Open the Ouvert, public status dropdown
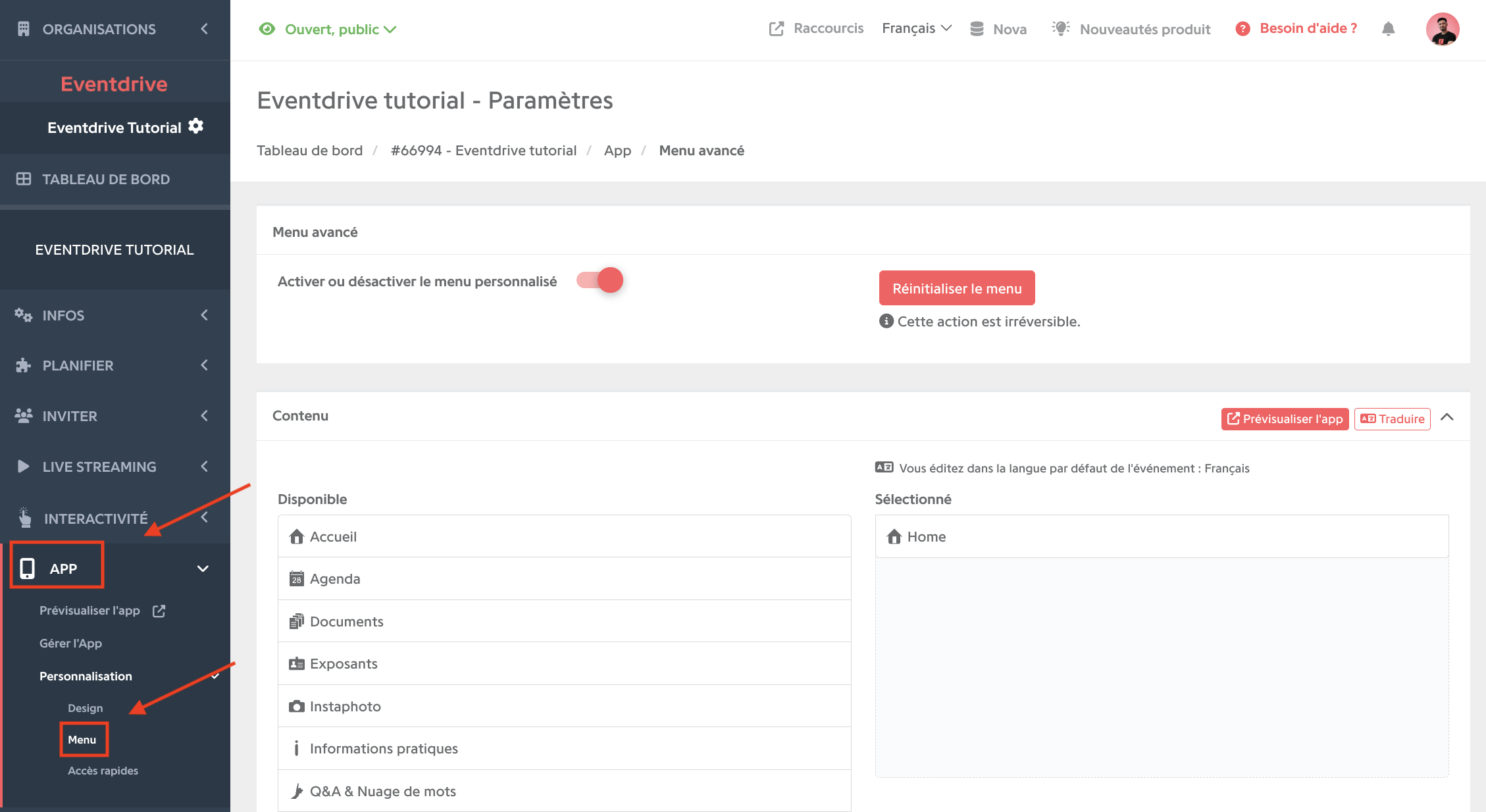This screenshot has width=1486, height=812. tap(340, 29)
